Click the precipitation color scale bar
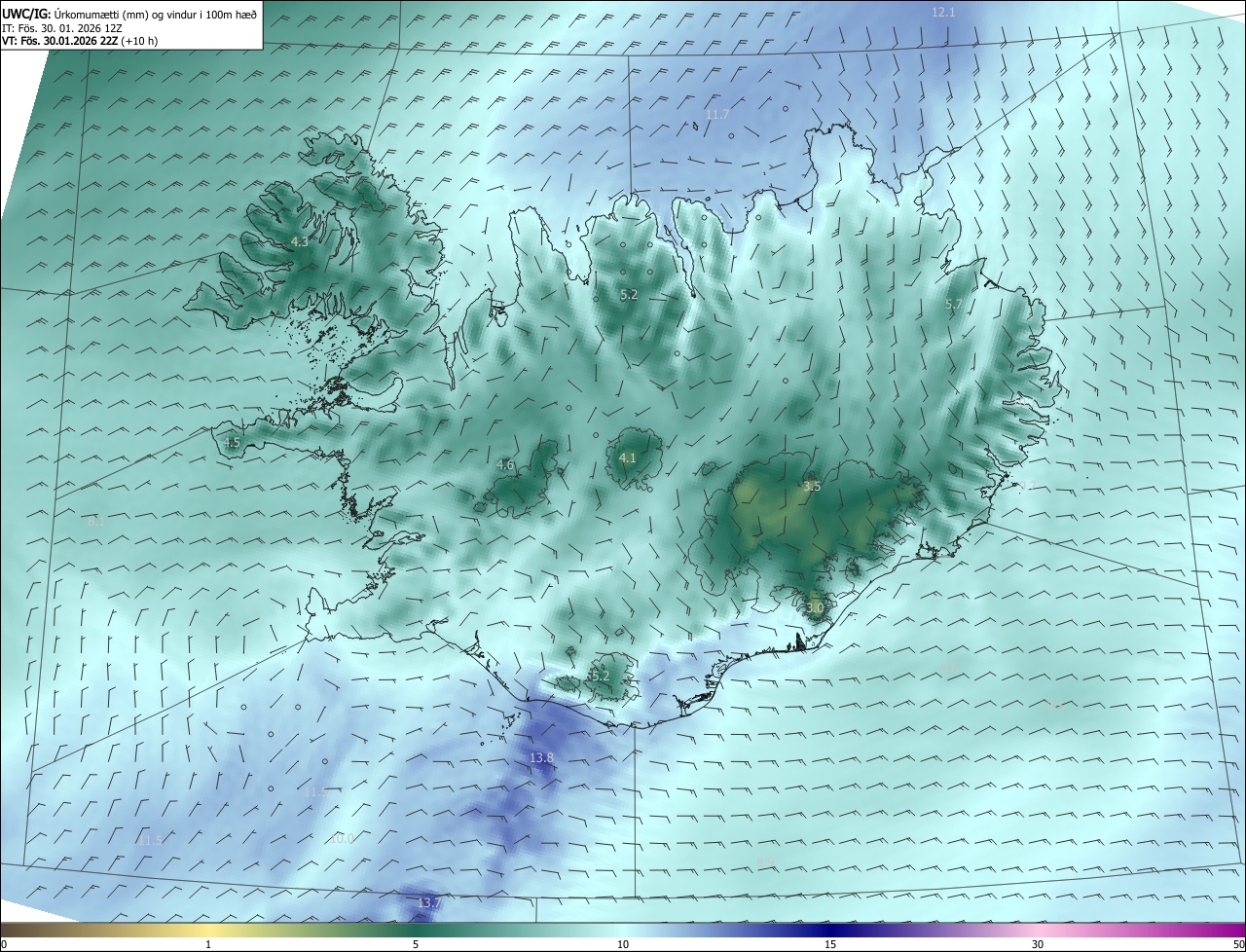Image resolution: width=1246 pixels, height=952 pixels. (623, 931)
